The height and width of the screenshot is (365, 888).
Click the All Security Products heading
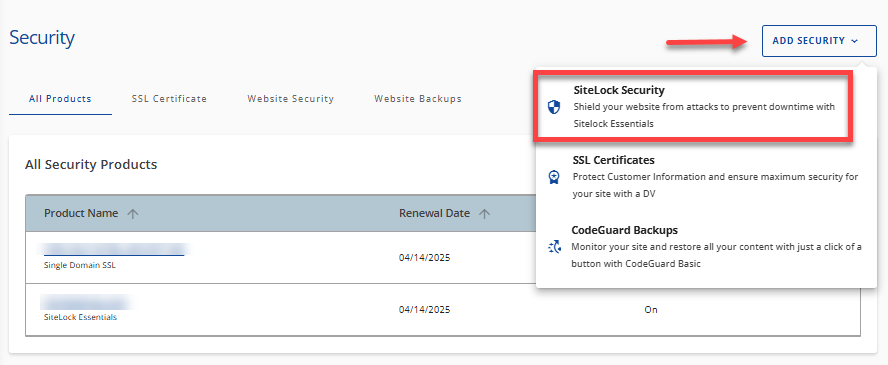(x=91, y=165)
